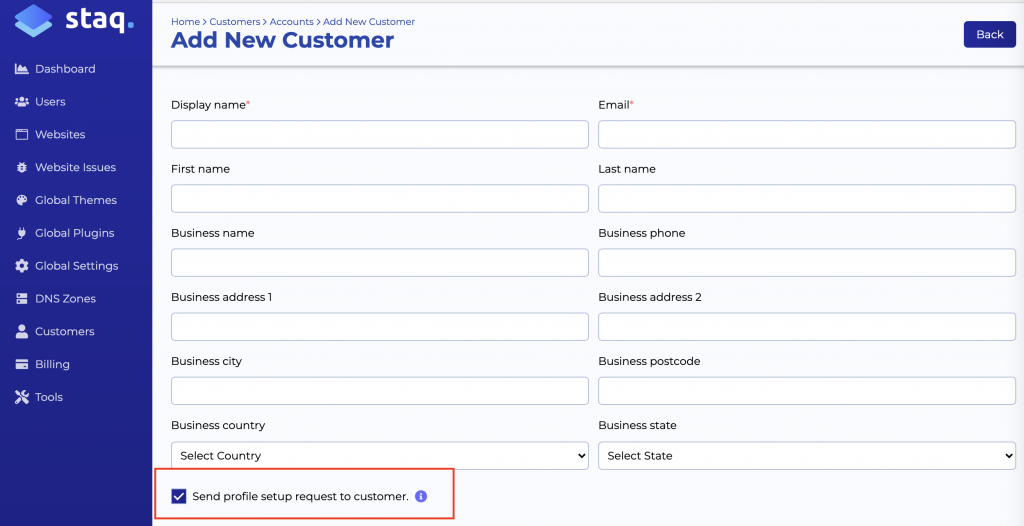Click the Global Themes palette icon
The image size is (1024, 526).
(x=22, y=200)
